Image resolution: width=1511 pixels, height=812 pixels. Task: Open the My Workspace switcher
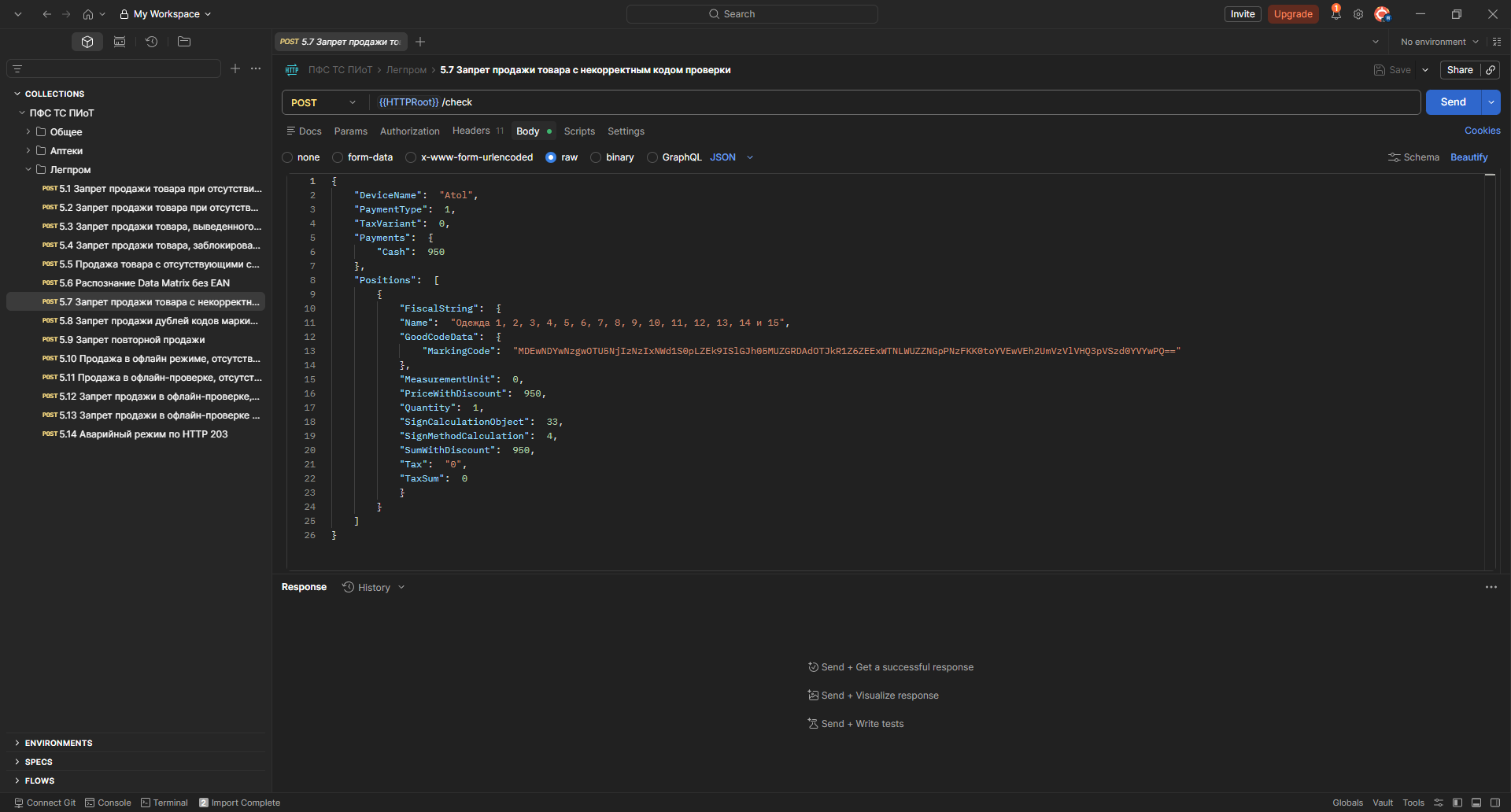(x=165, y=14)
